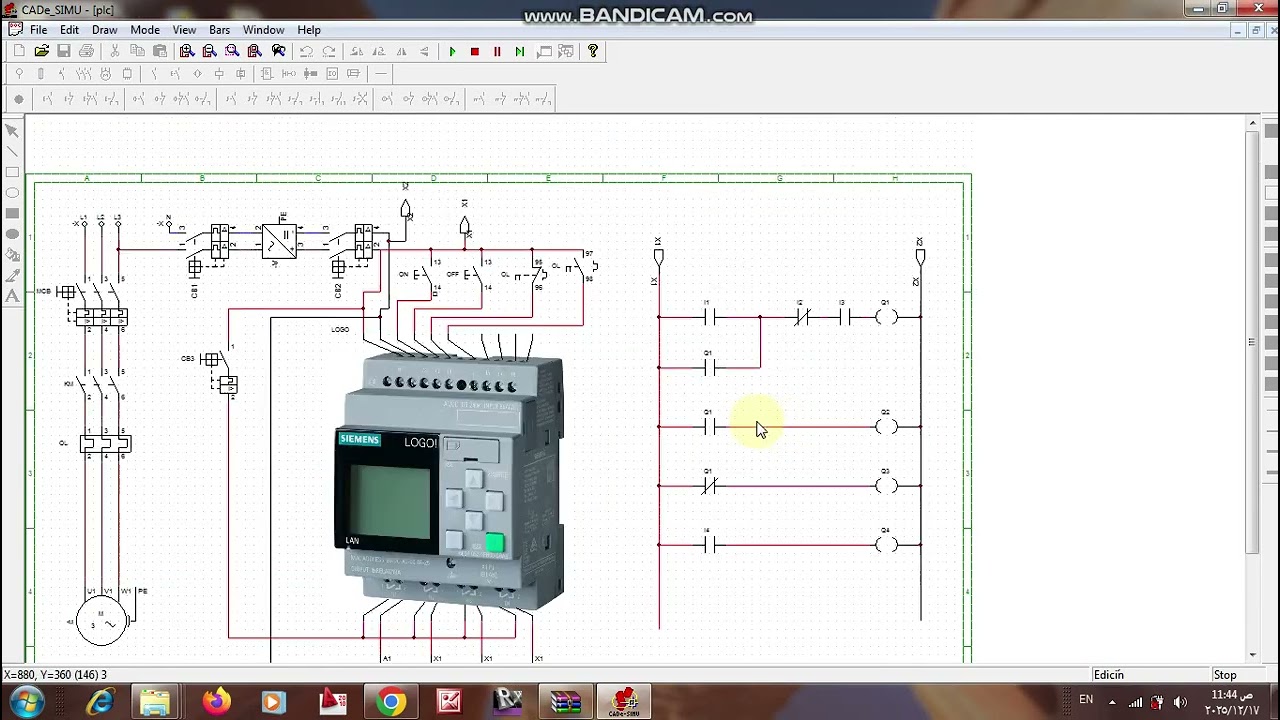Open Firefox from the taskbar

216,702
